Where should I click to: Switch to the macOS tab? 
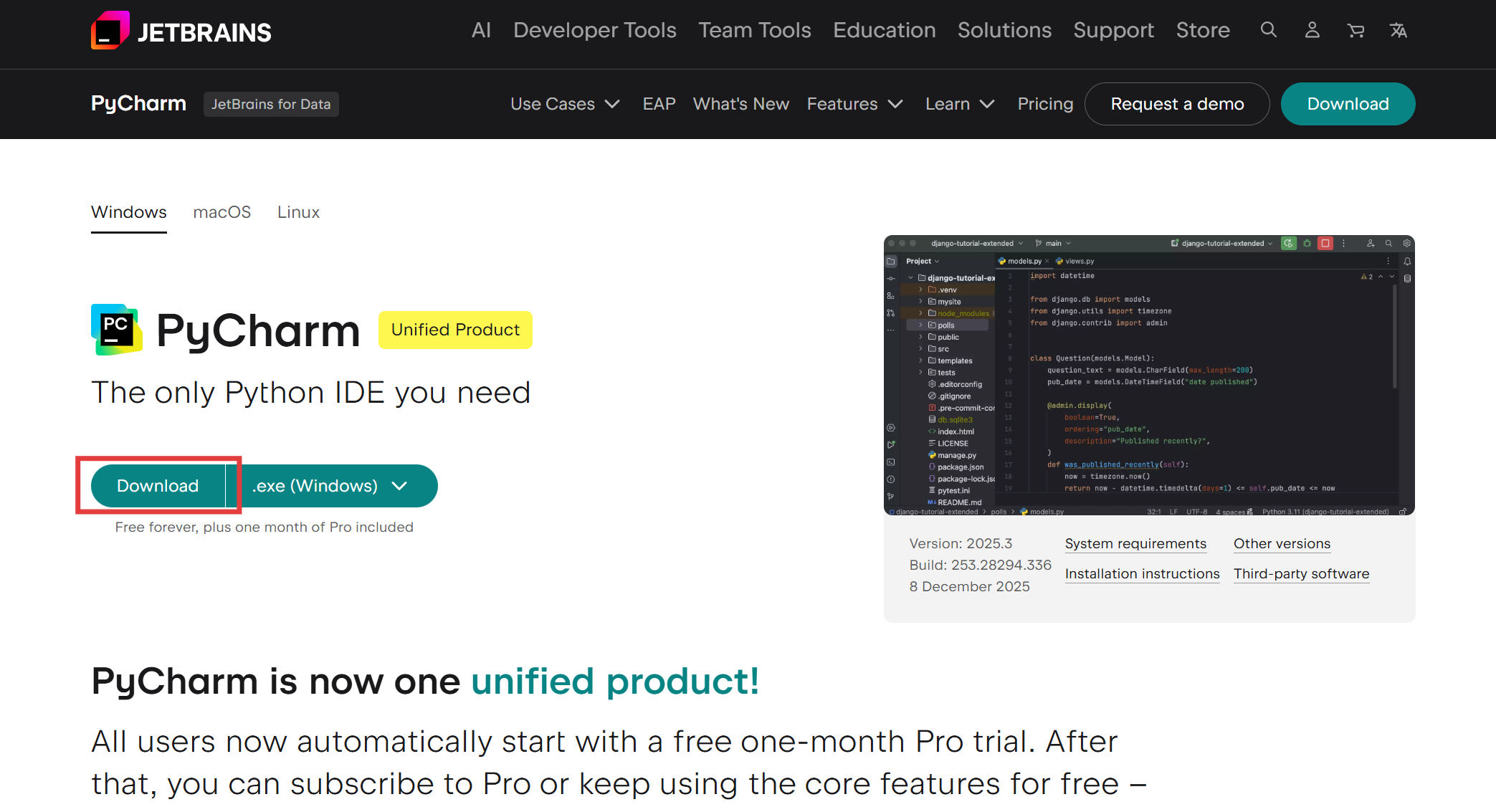(x=222, y=212)
